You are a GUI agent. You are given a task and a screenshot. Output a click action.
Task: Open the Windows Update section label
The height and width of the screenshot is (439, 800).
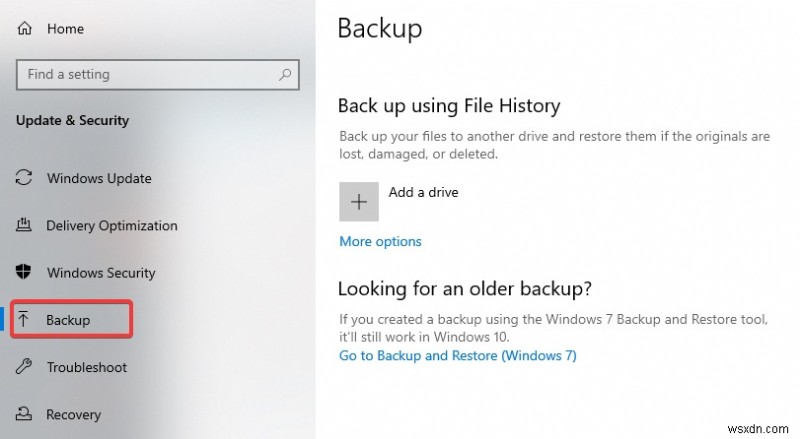click(99, 179)
